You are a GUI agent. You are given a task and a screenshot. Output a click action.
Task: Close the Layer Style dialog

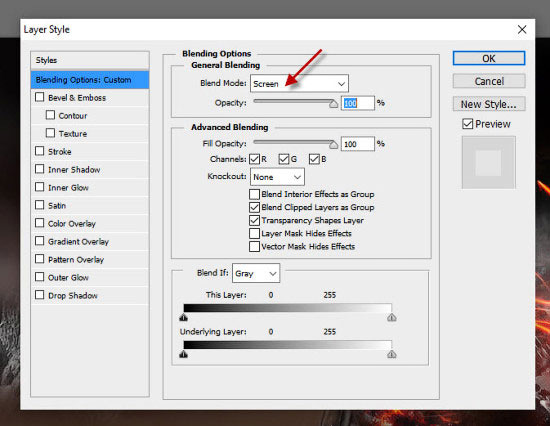click(522, 29)
